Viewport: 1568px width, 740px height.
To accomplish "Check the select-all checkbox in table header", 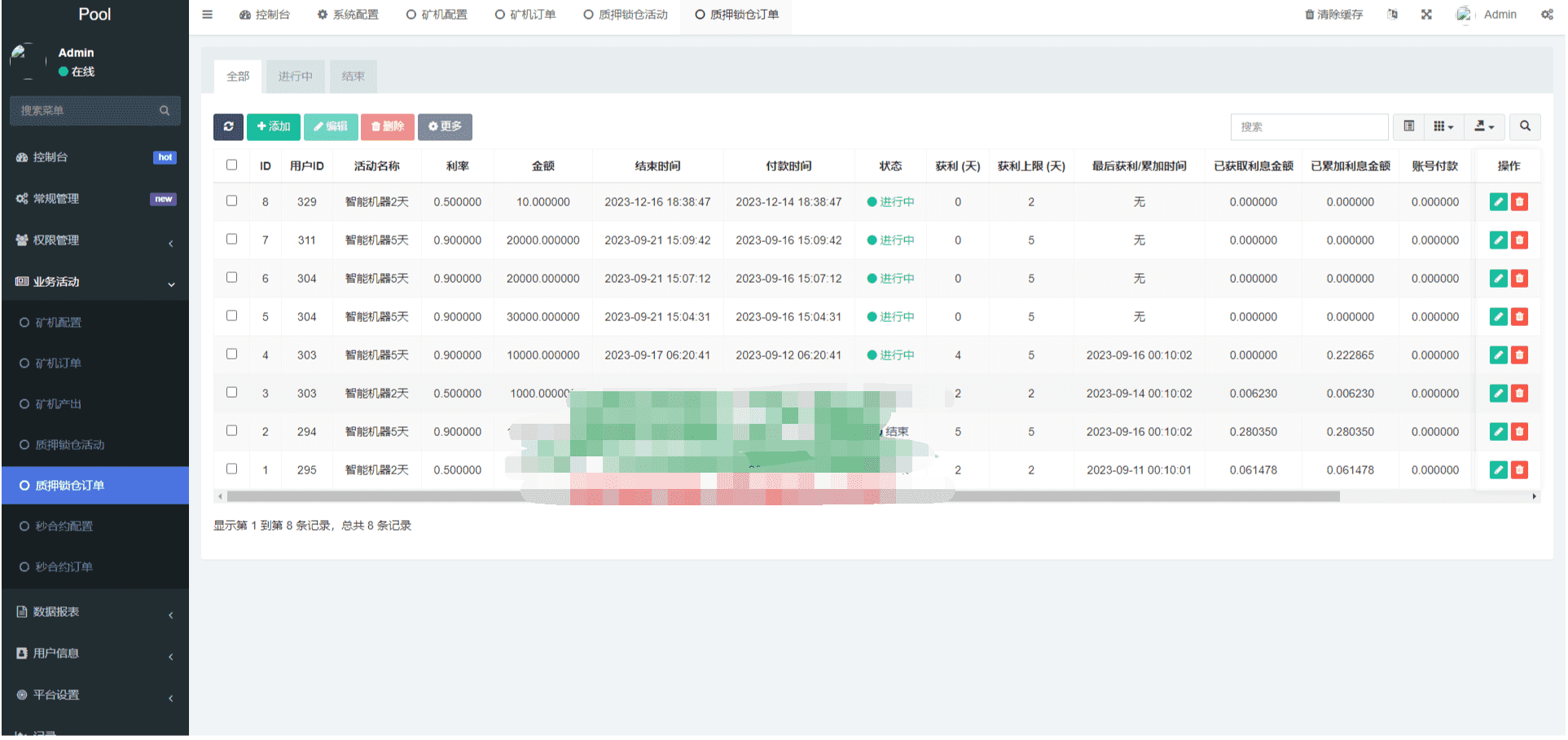I will coord(232,165).
